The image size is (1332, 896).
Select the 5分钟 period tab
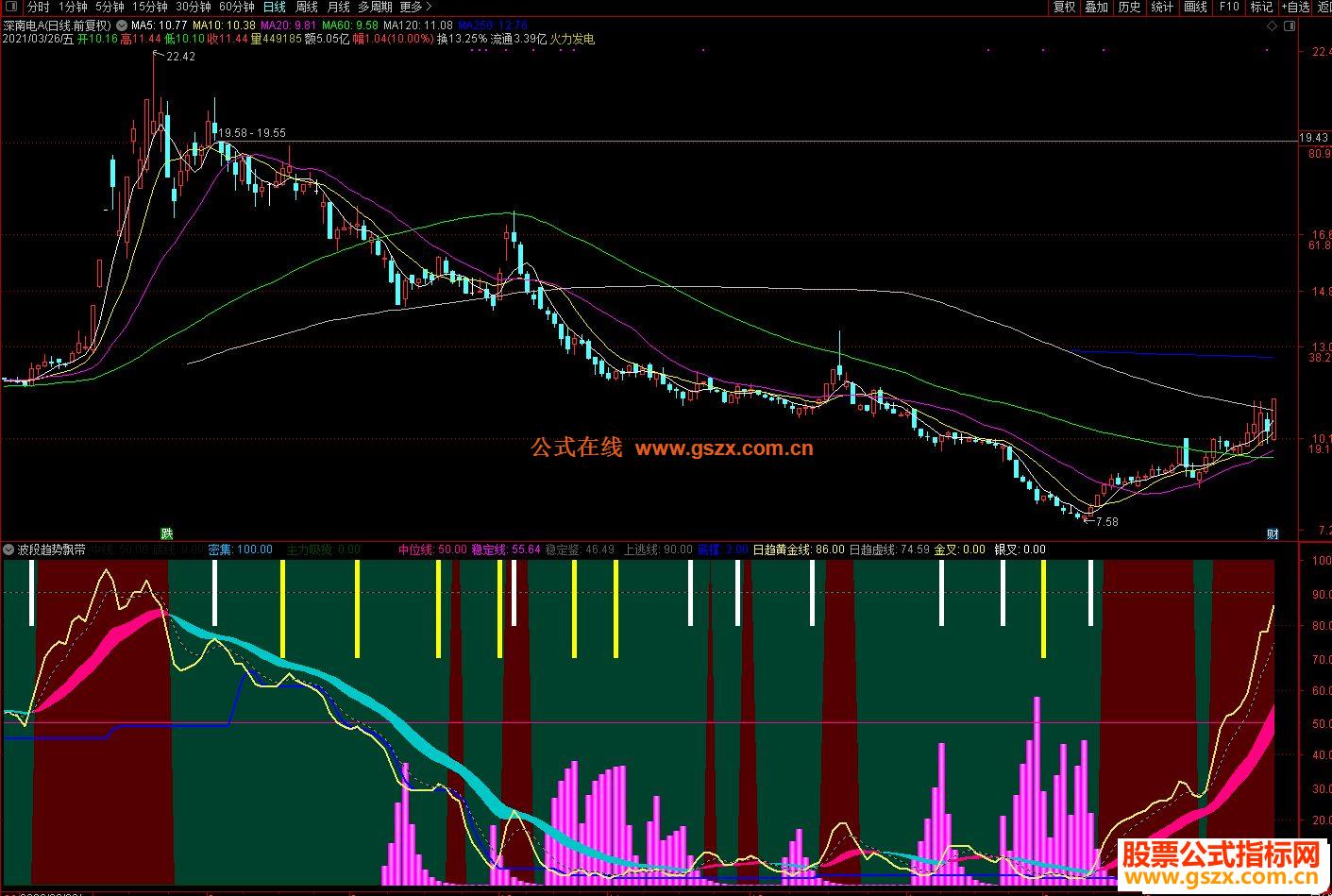pos(110,7)
